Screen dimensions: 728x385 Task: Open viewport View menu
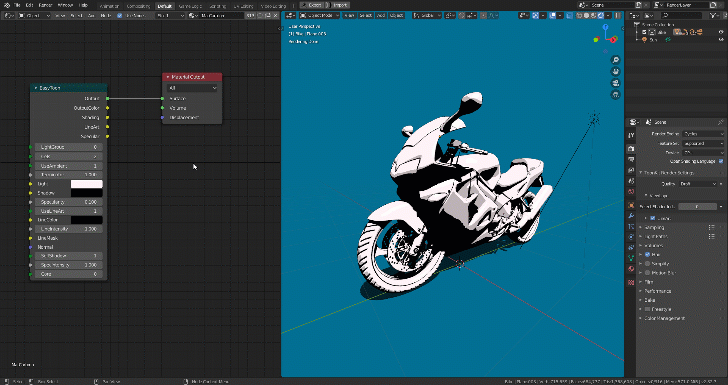pyautogui.click(x=349, y=16)
